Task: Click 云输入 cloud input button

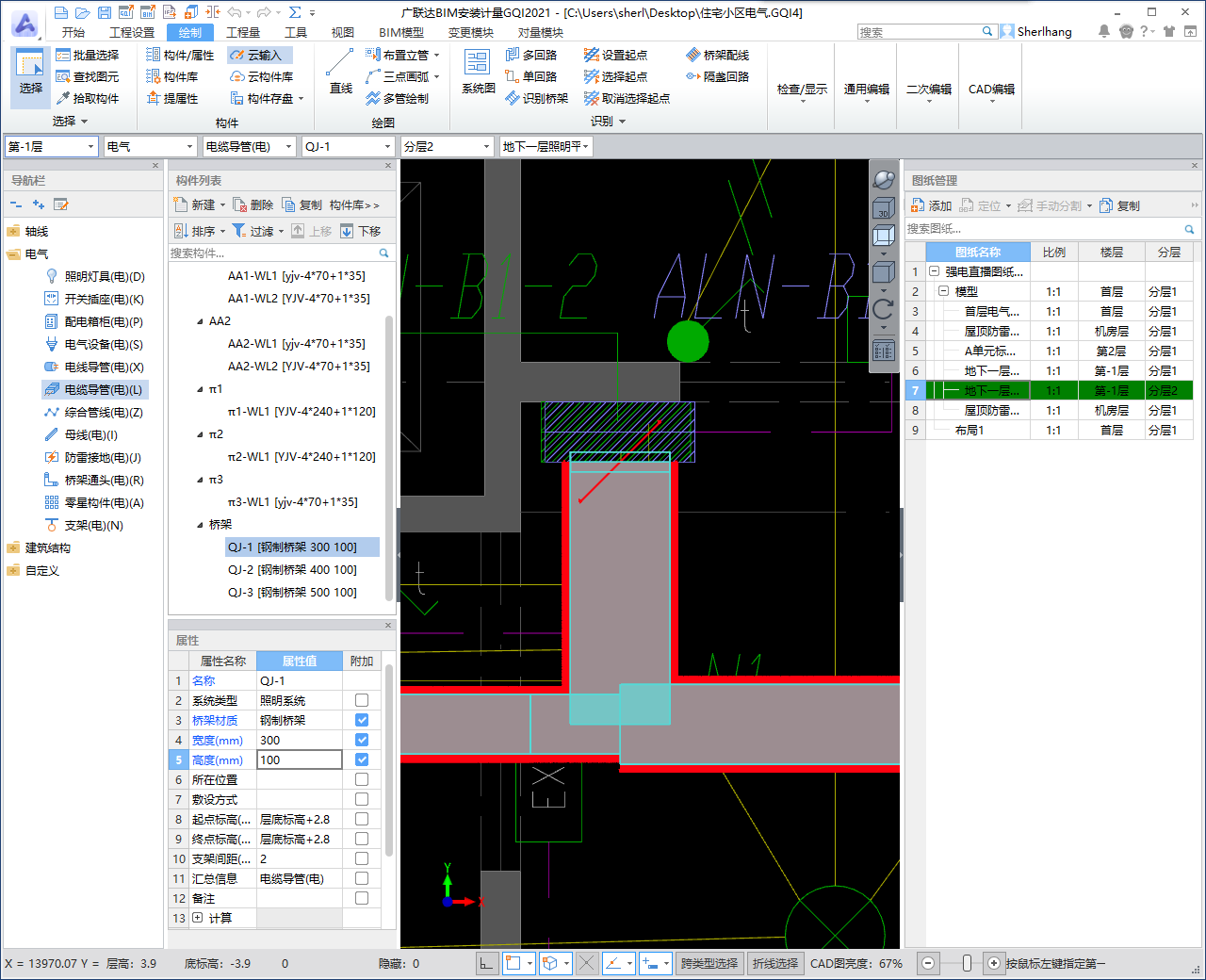Action: [258, 55]
